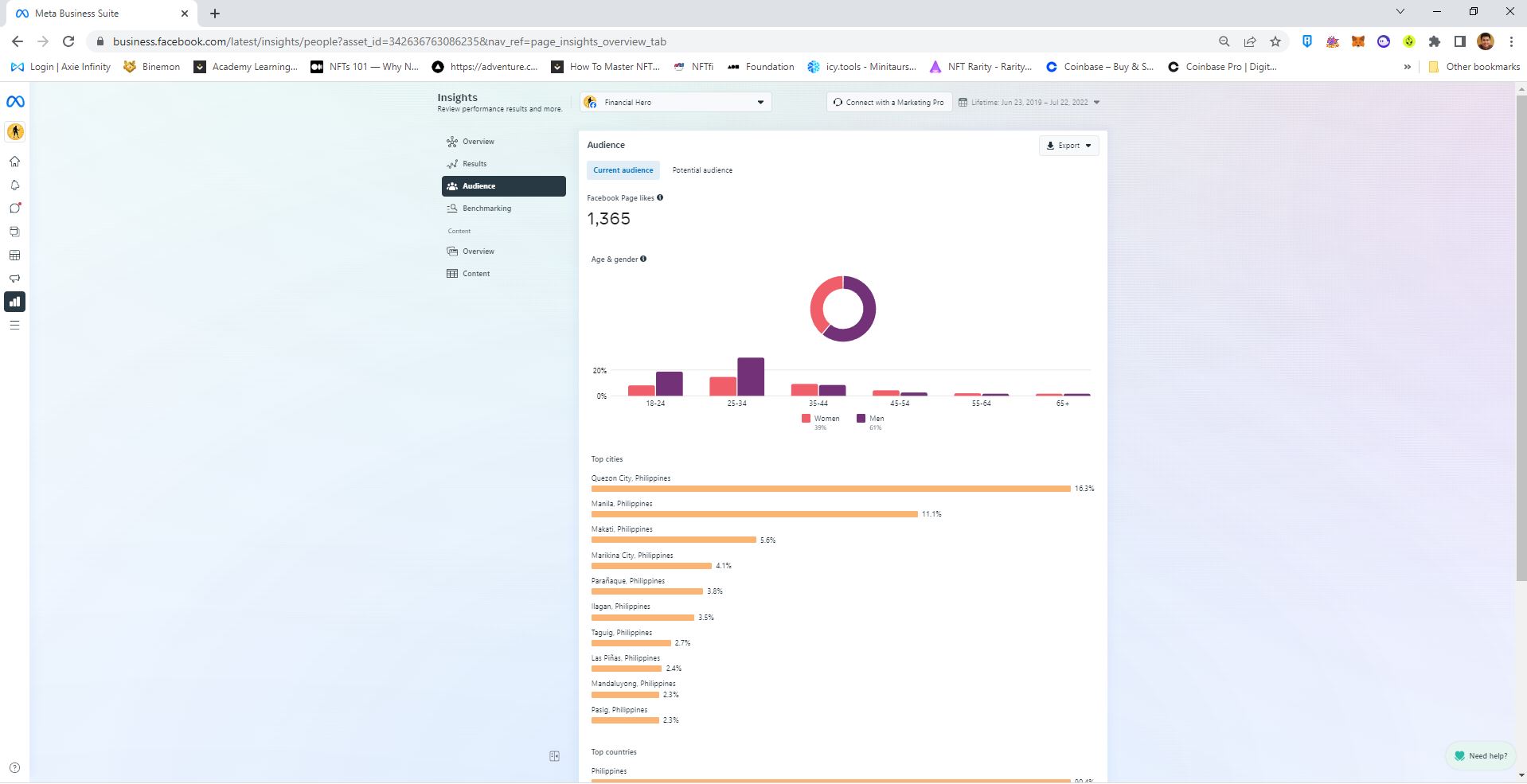Expand the Export dropdown
The height and width of the screenshot is (784, 1527).
[1069, 146]
